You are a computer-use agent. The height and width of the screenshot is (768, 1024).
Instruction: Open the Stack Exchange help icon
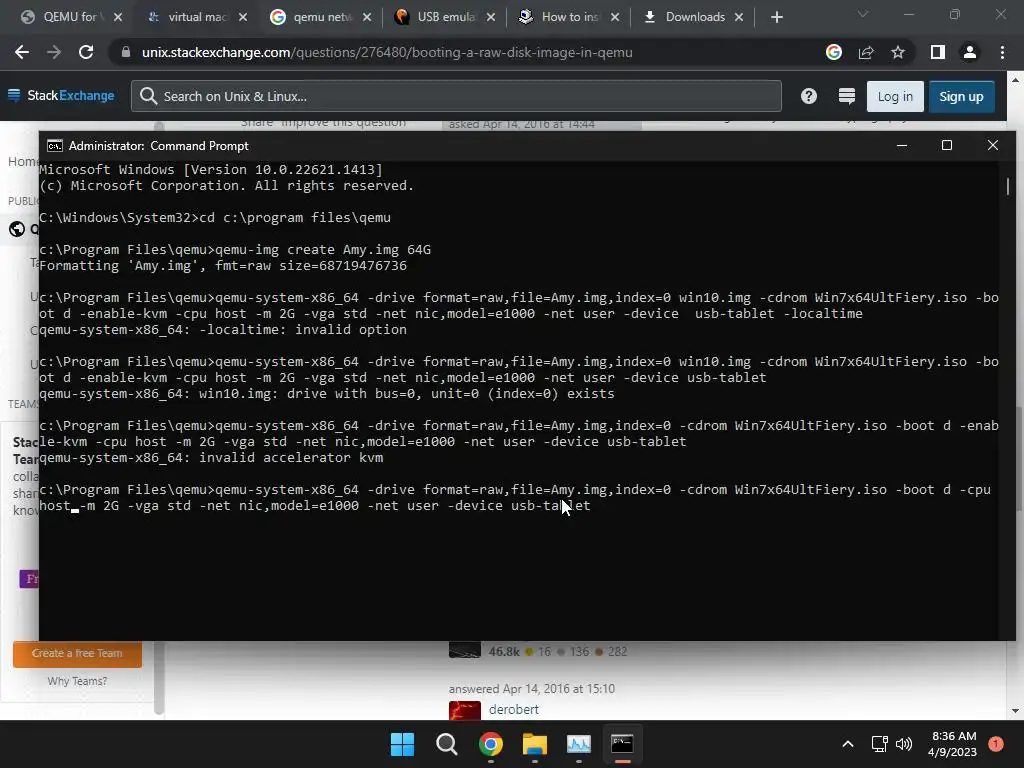click(808, 96)
